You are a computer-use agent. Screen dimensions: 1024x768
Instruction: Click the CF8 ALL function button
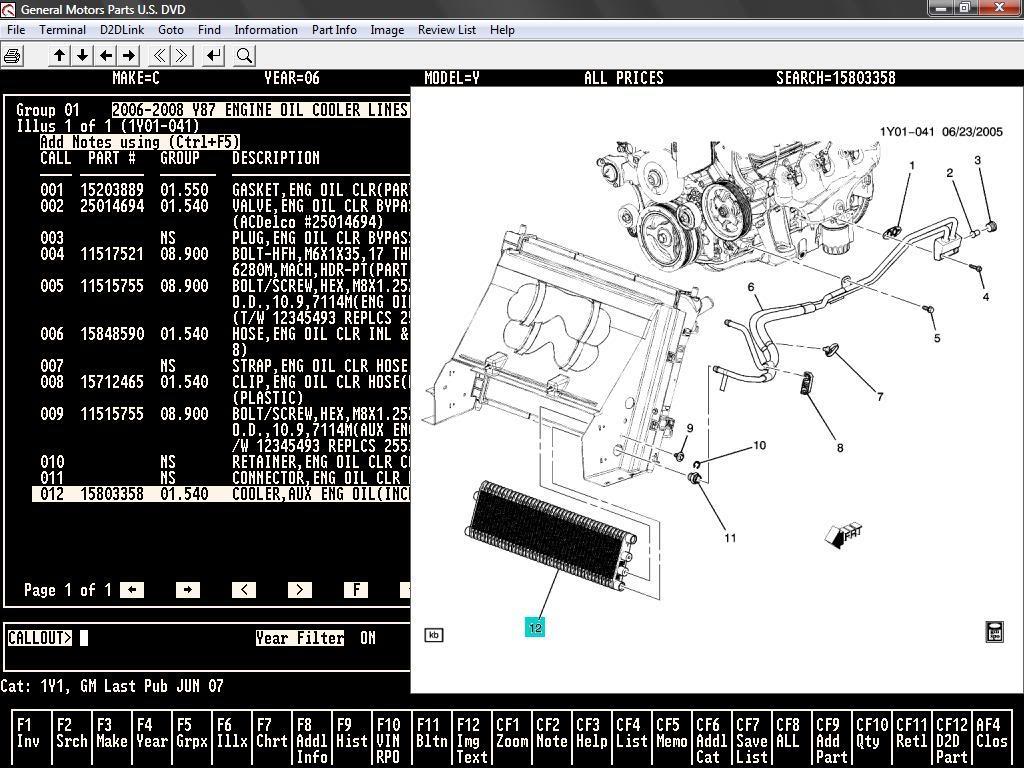(792, 740)
